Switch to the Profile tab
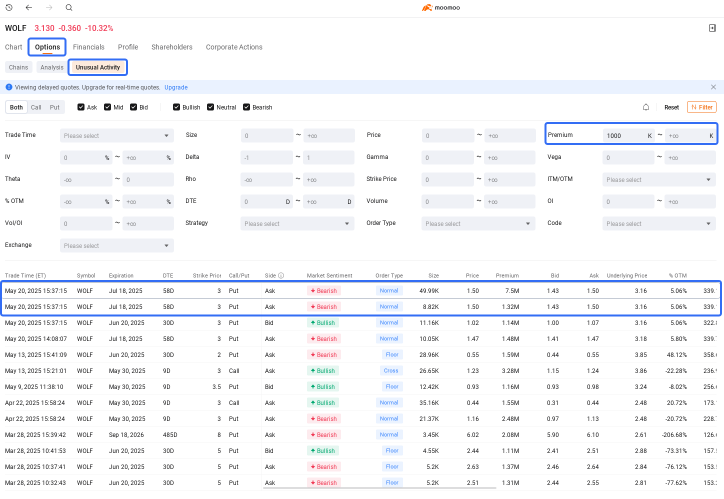This screenshot has height=499, width=724. click(128, 47)
